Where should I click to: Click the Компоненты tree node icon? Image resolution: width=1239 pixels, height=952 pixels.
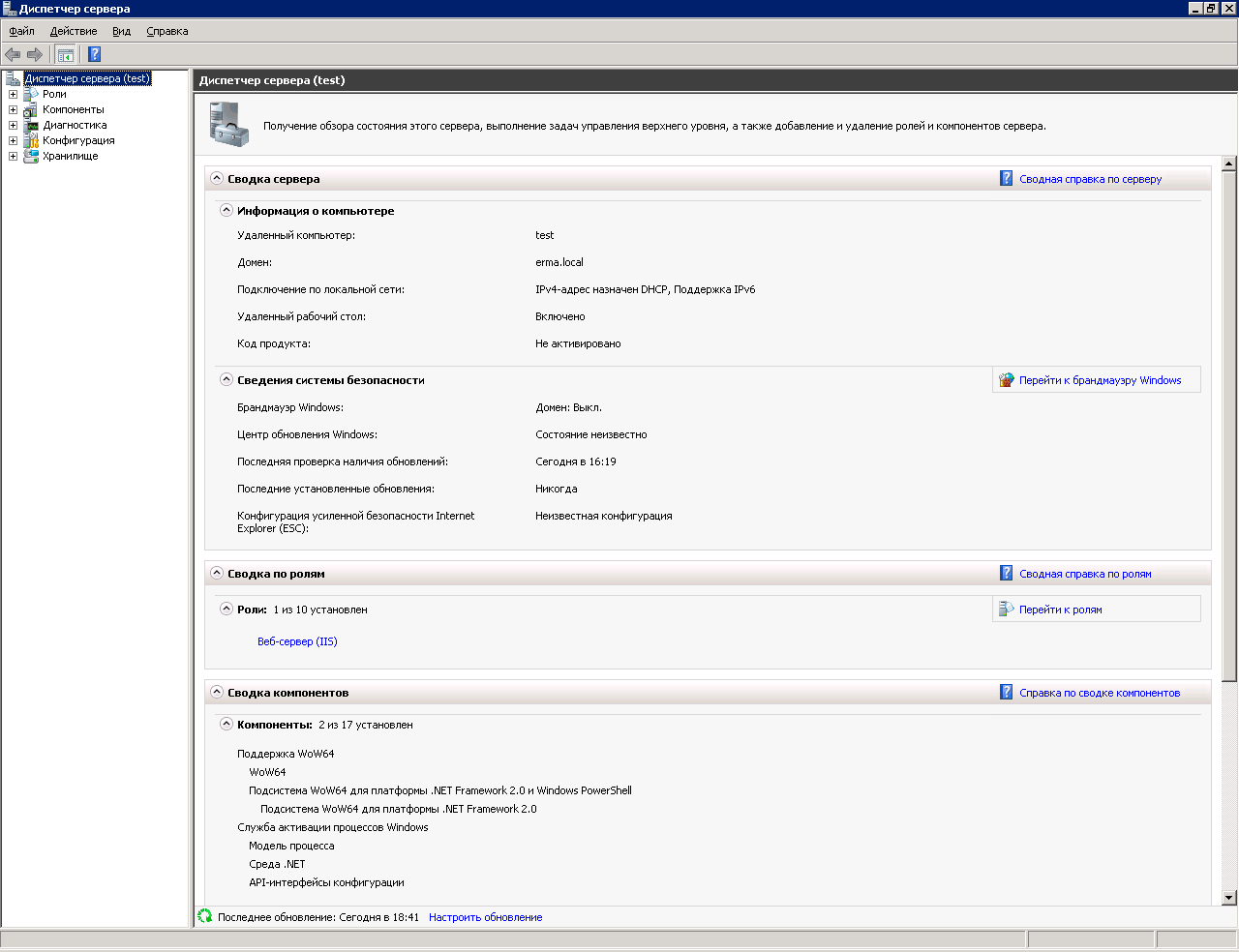coord(31,109)
